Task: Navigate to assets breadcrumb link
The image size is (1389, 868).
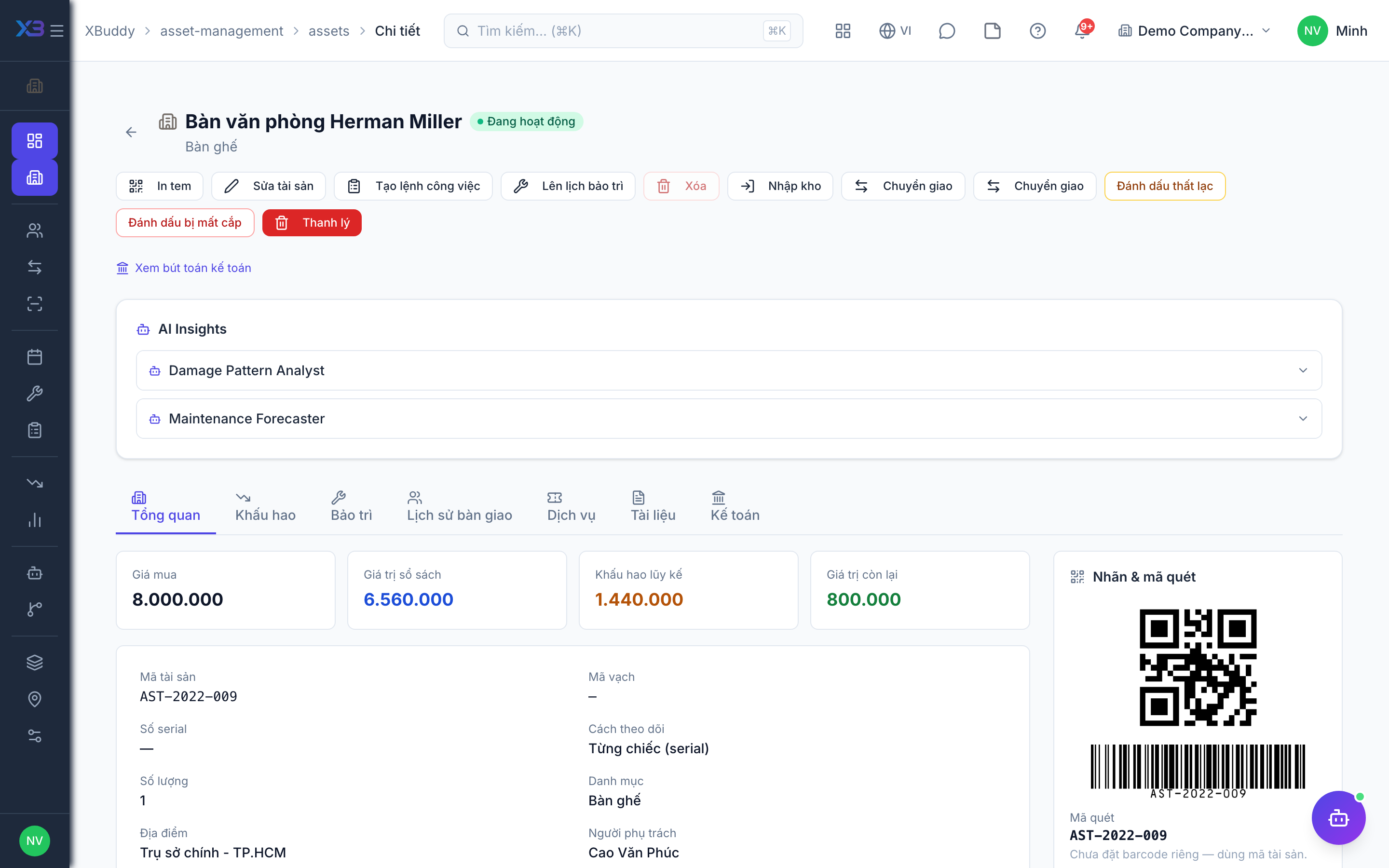Action: coord(329,30)
